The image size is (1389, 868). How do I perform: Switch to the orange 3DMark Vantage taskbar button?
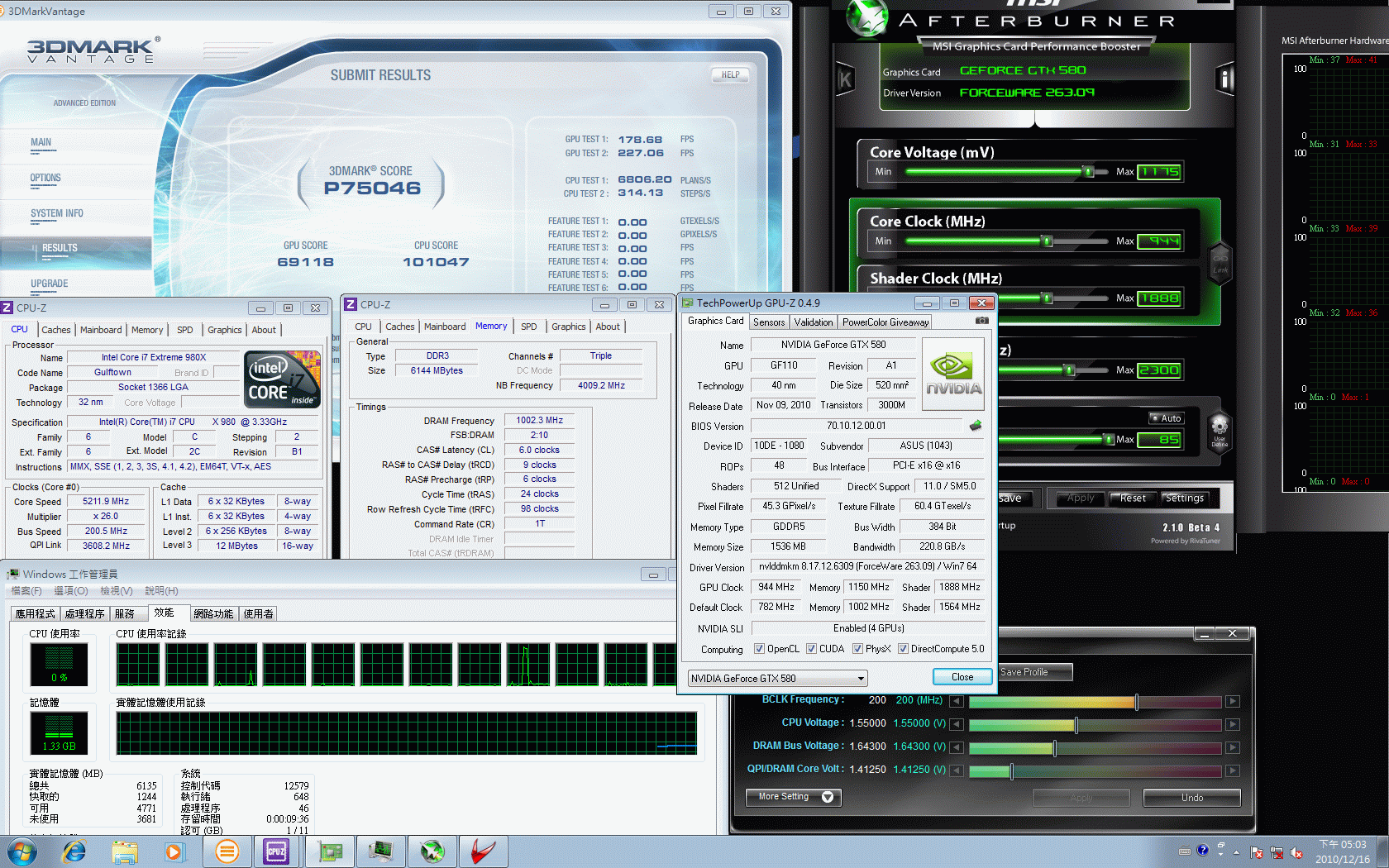227,851
